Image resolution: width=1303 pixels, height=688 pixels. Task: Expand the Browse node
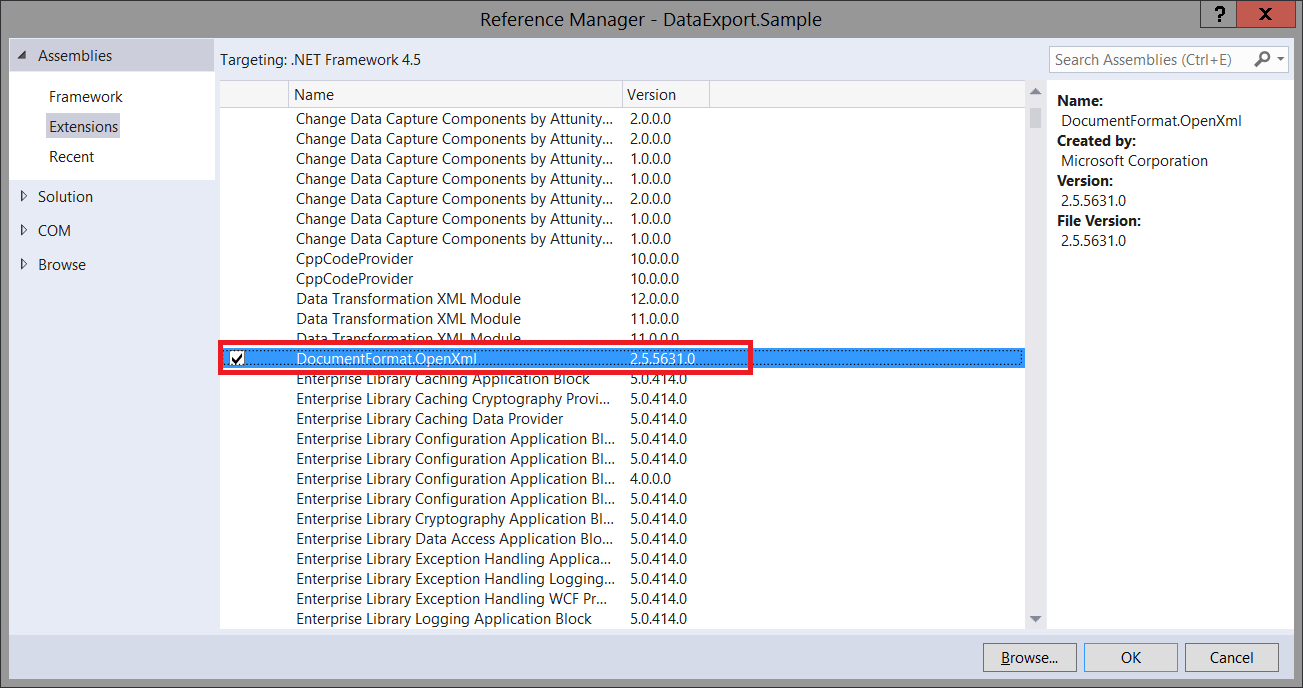(24, 264)
